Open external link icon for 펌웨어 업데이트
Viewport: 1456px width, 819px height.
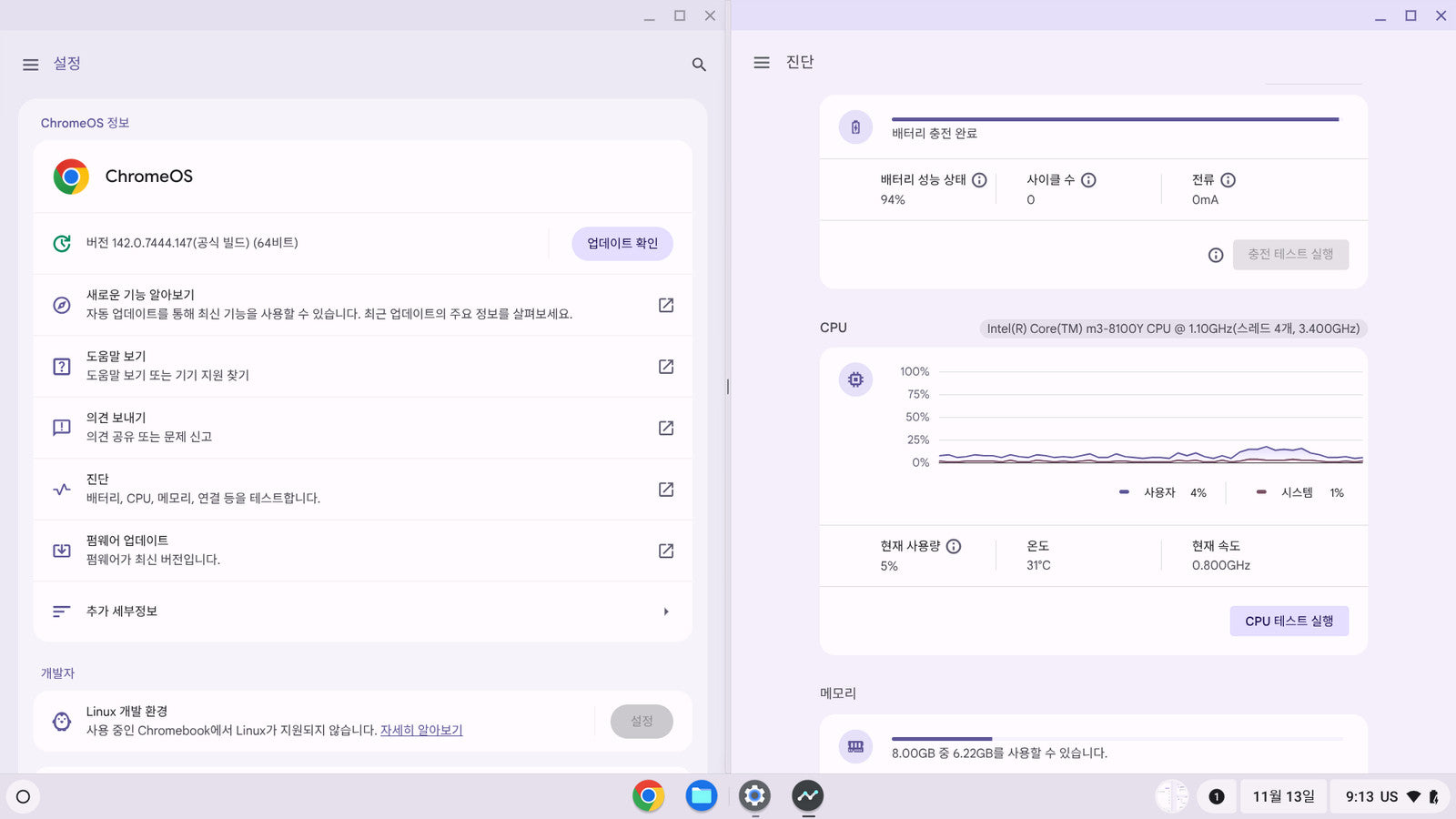(666, 551)
